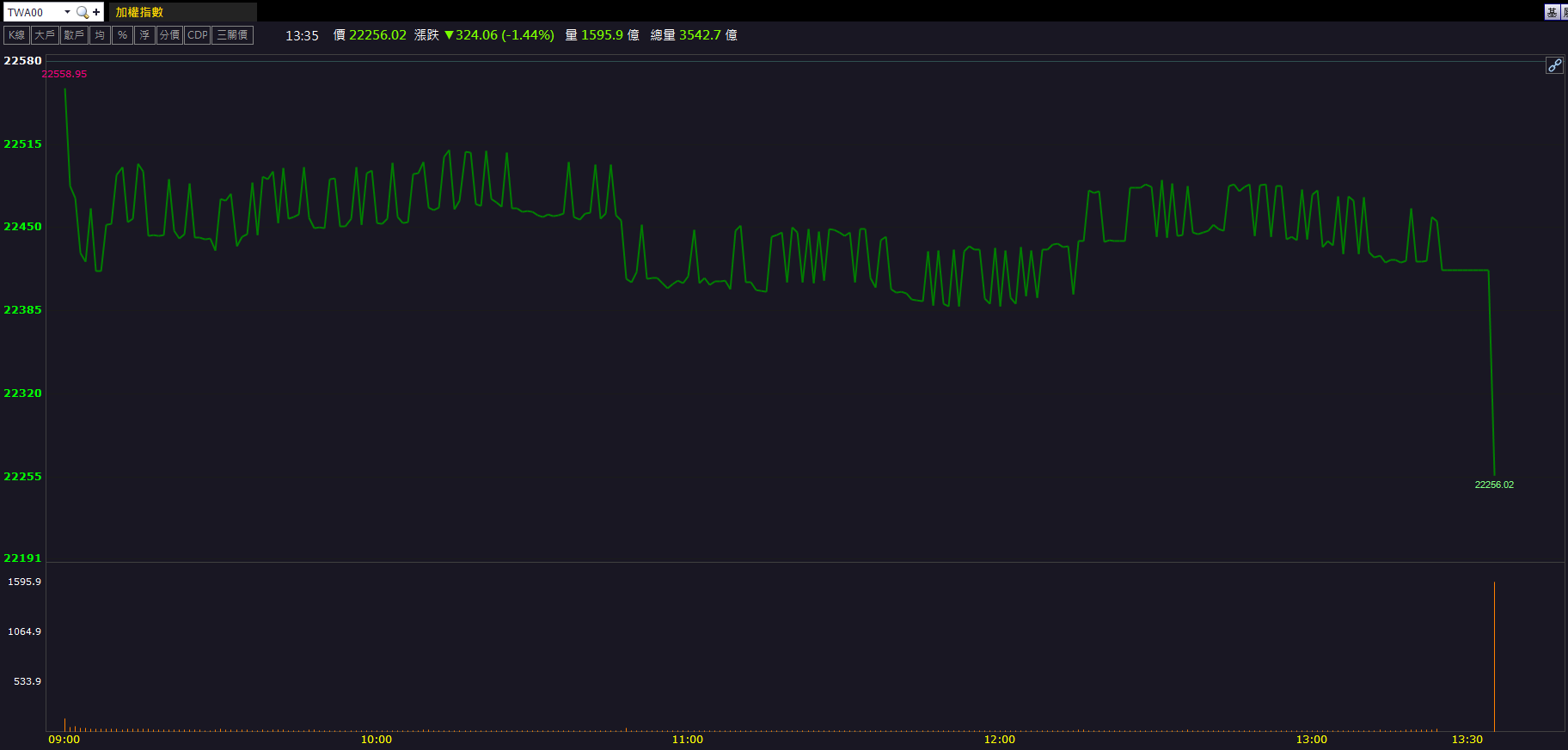Click the current price 22256.02 in header
The image size is (1568, 750).
377,35
